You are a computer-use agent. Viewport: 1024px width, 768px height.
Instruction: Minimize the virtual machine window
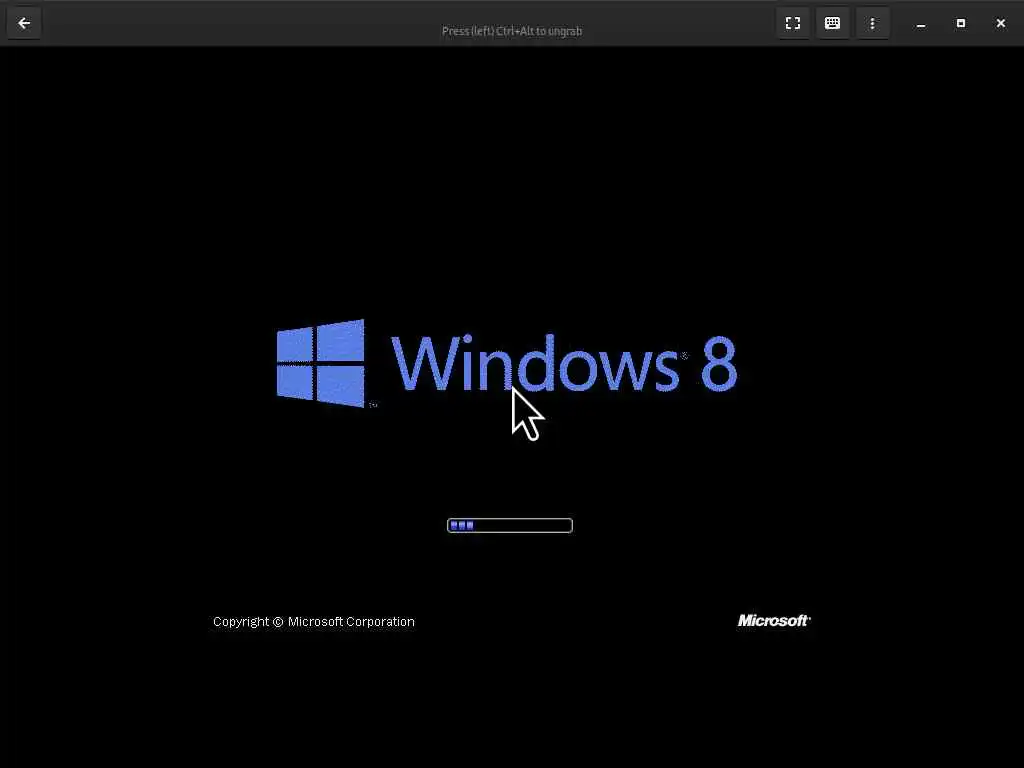[921, 24]
